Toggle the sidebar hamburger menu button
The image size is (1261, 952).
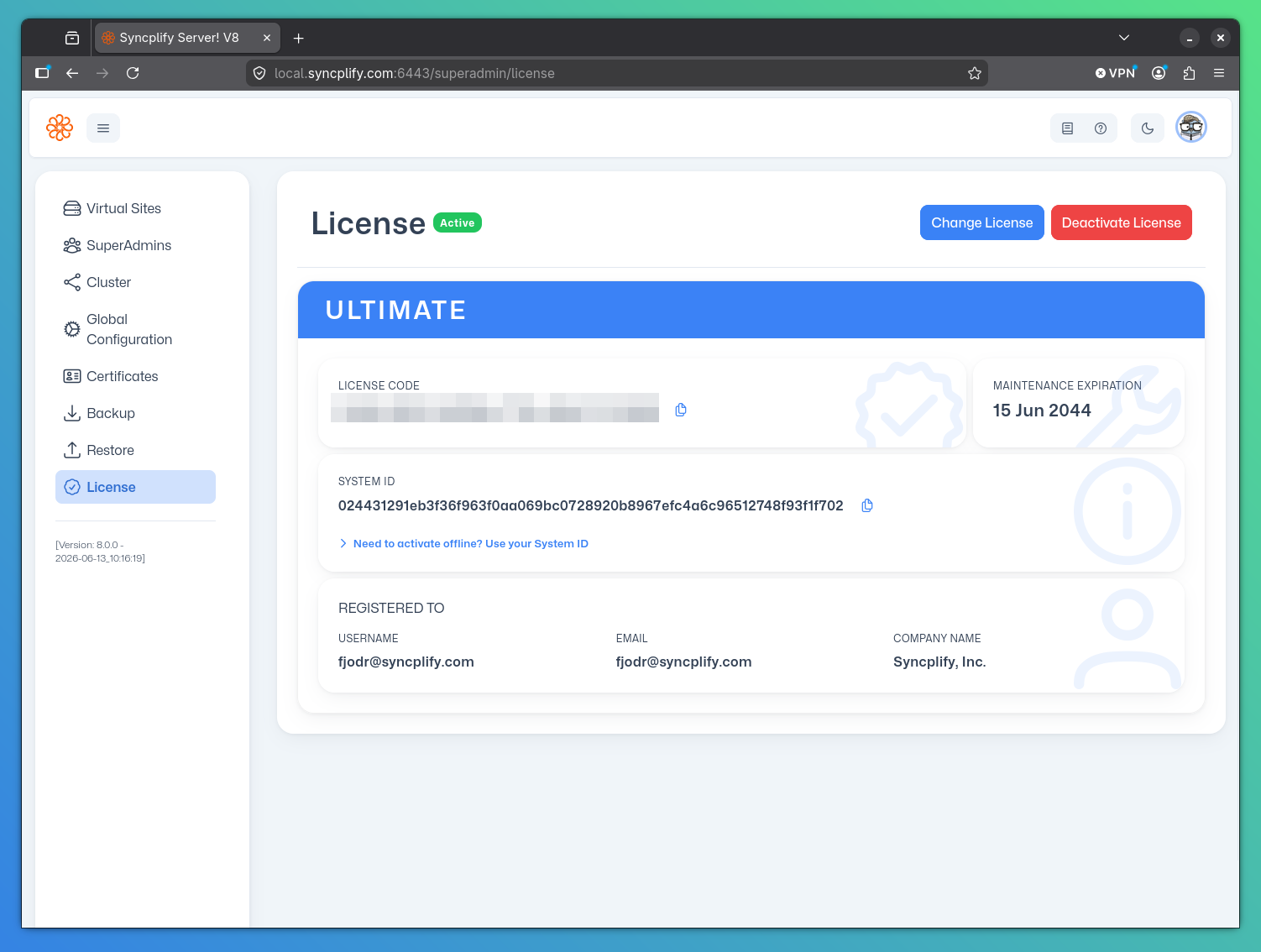click(103, 128)
